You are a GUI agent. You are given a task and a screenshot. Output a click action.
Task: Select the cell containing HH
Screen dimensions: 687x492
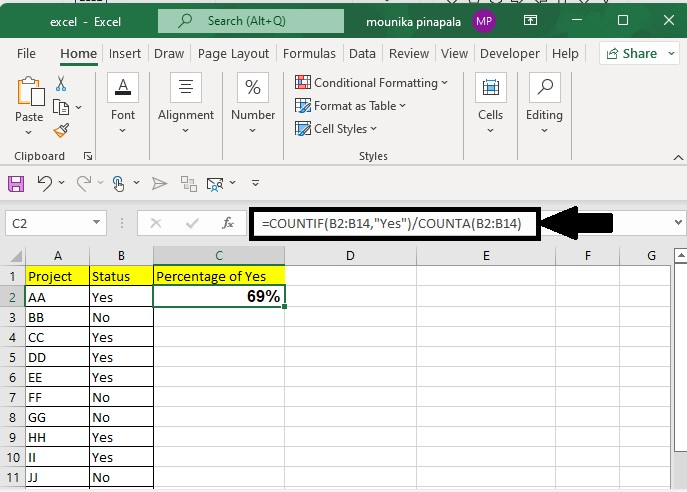(57, 437)
